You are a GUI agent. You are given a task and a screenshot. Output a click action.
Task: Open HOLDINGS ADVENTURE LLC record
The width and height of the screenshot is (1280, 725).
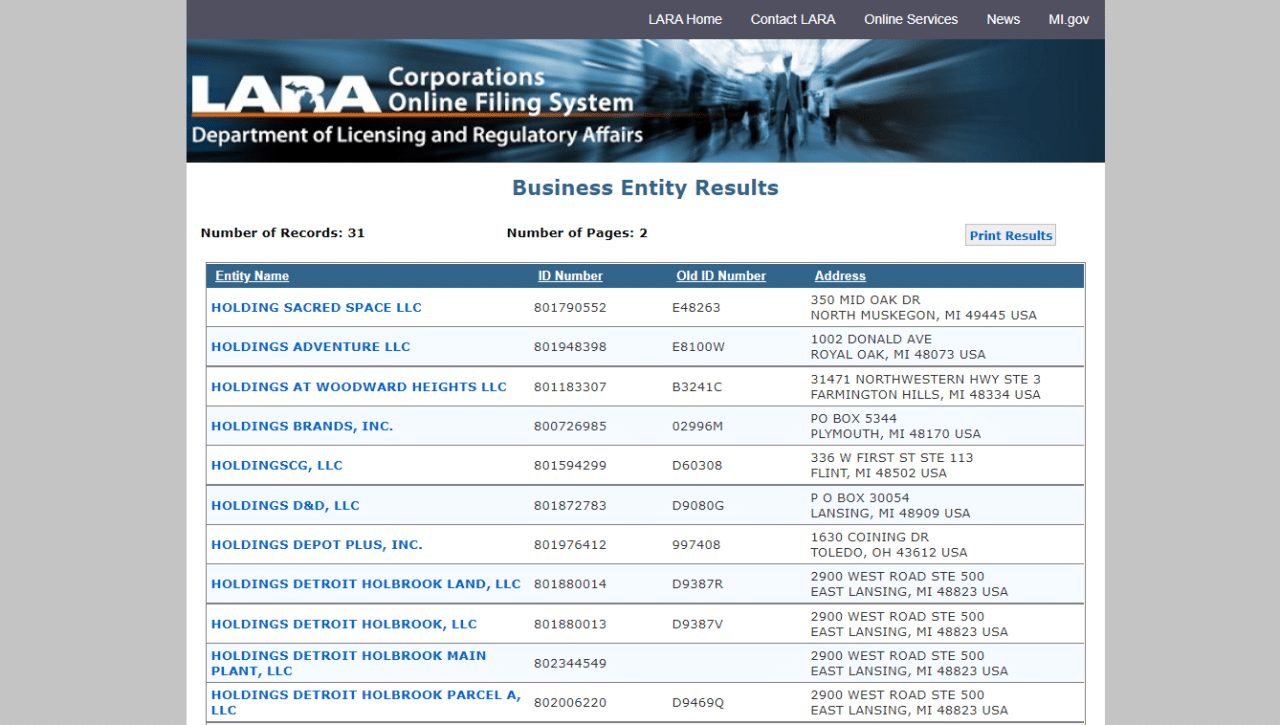coord(311,347)
